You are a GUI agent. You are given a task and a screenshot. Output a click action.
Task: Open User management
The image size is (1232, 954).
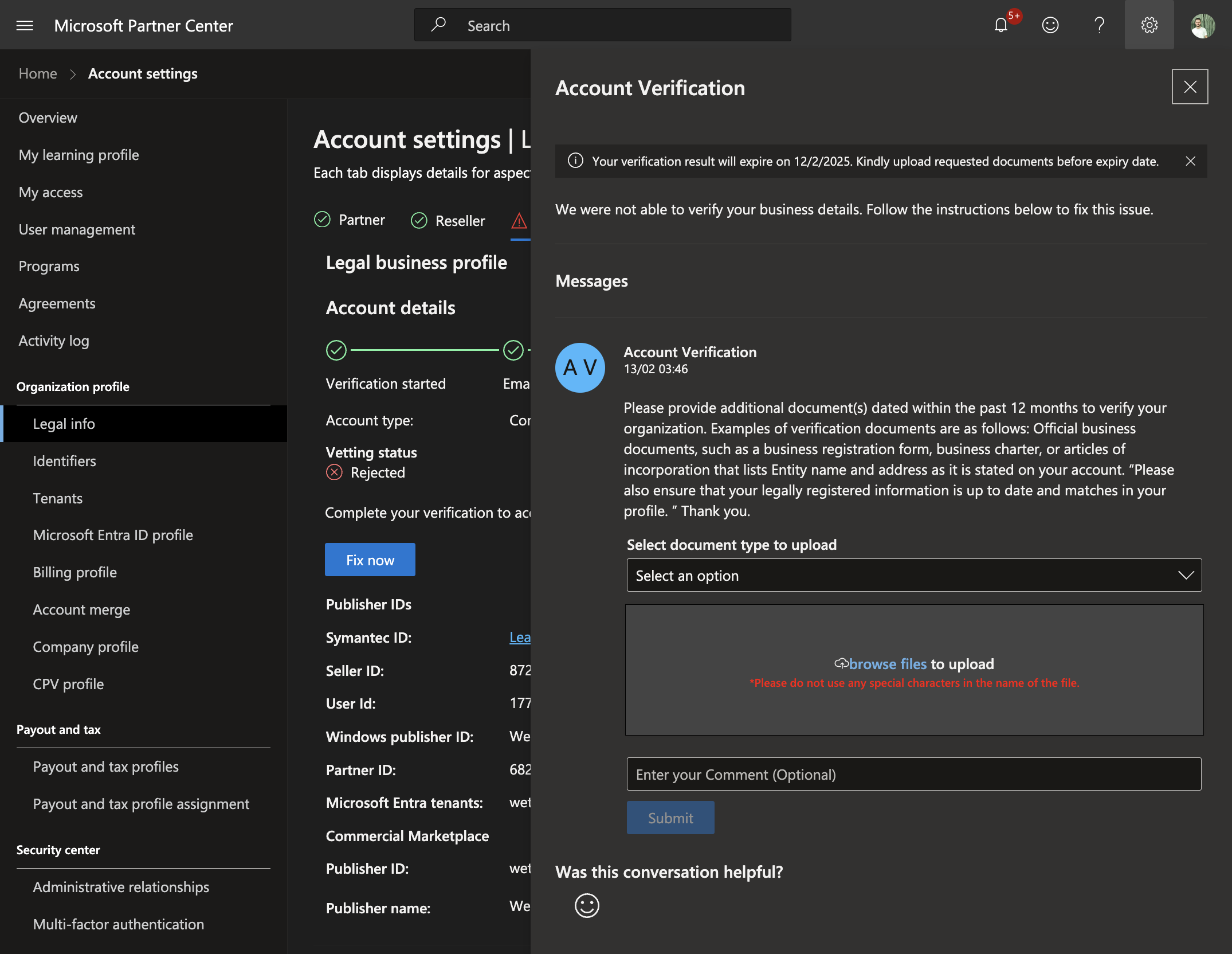point(77,229)
